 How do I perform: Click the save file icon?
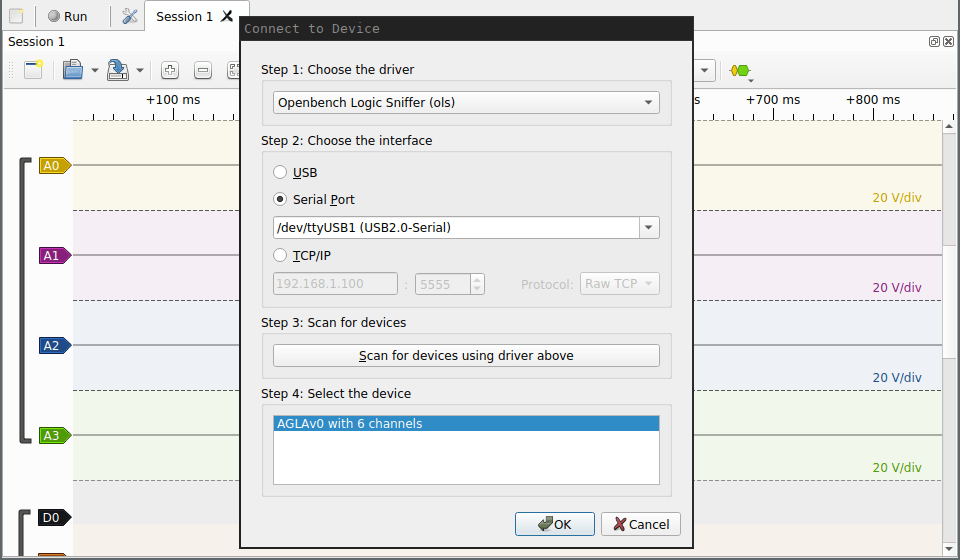pyautogui.click(x=118, y=70)
